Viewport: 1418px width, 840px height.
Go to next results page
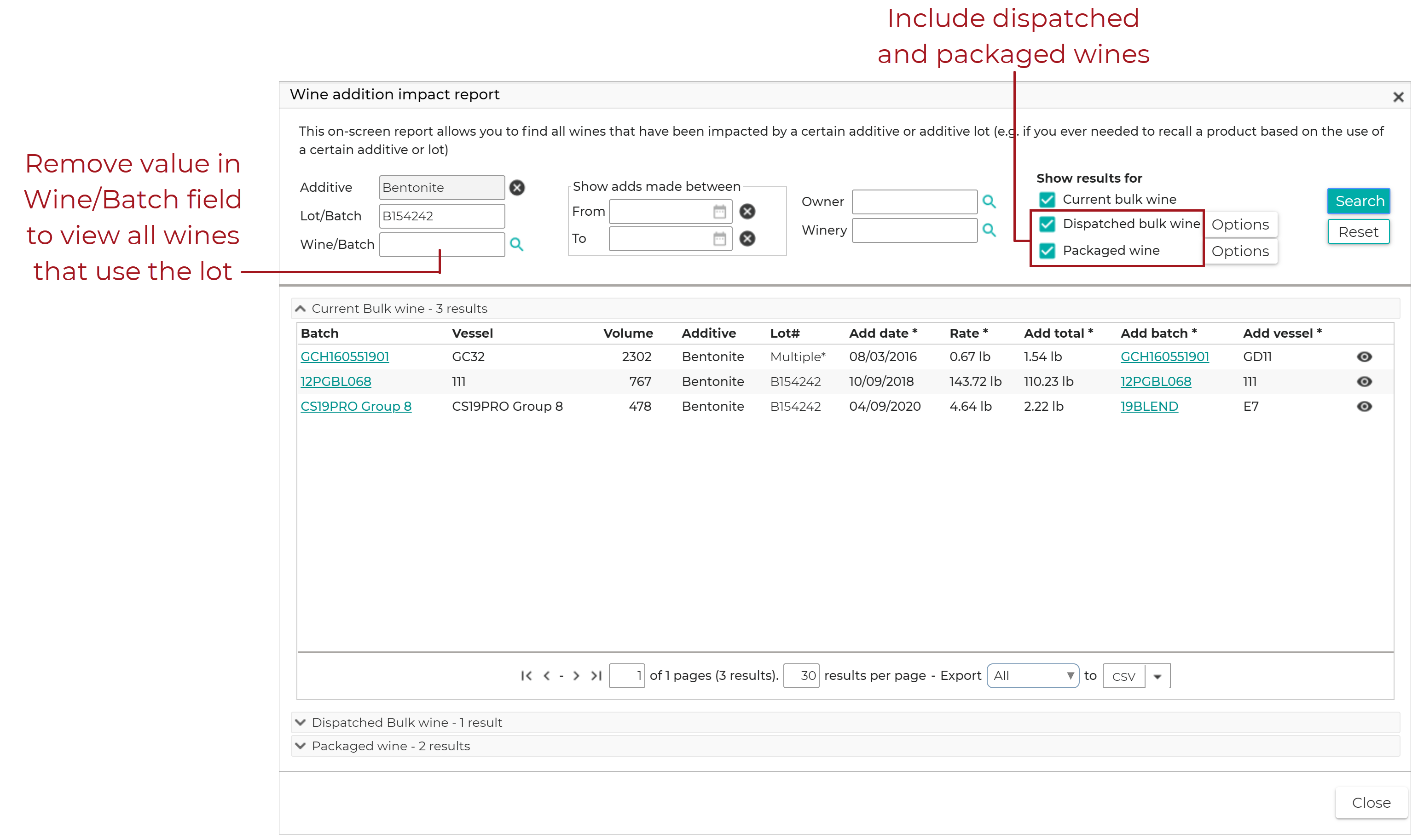pyautogui.click(x=576, y=676)
